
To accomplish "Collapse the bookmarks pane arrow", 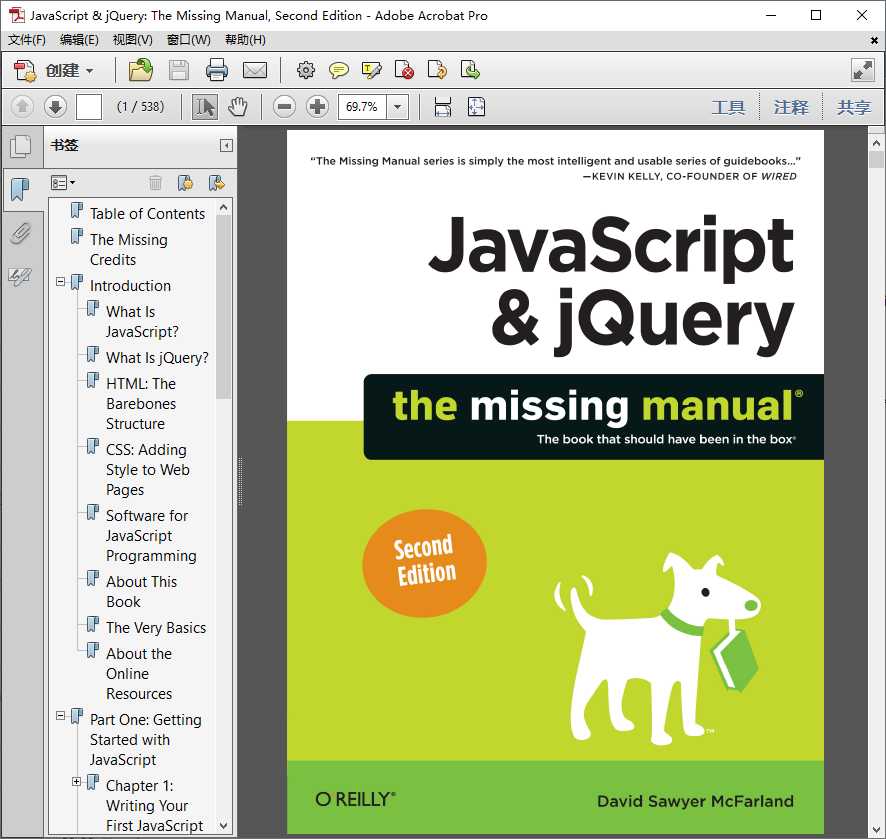I will click(226, 146).
